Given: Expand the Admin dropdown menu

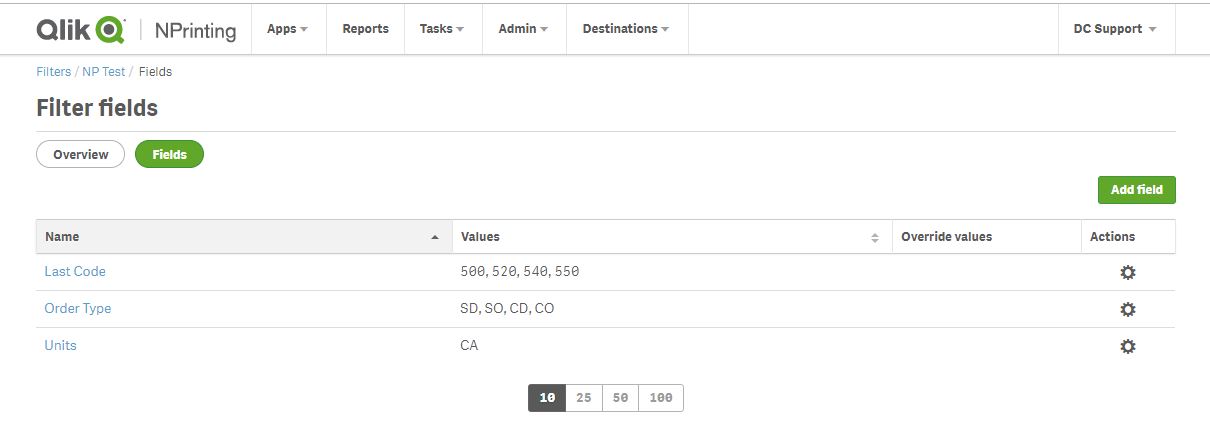Looking at the screenshot, I should (523, 29).
